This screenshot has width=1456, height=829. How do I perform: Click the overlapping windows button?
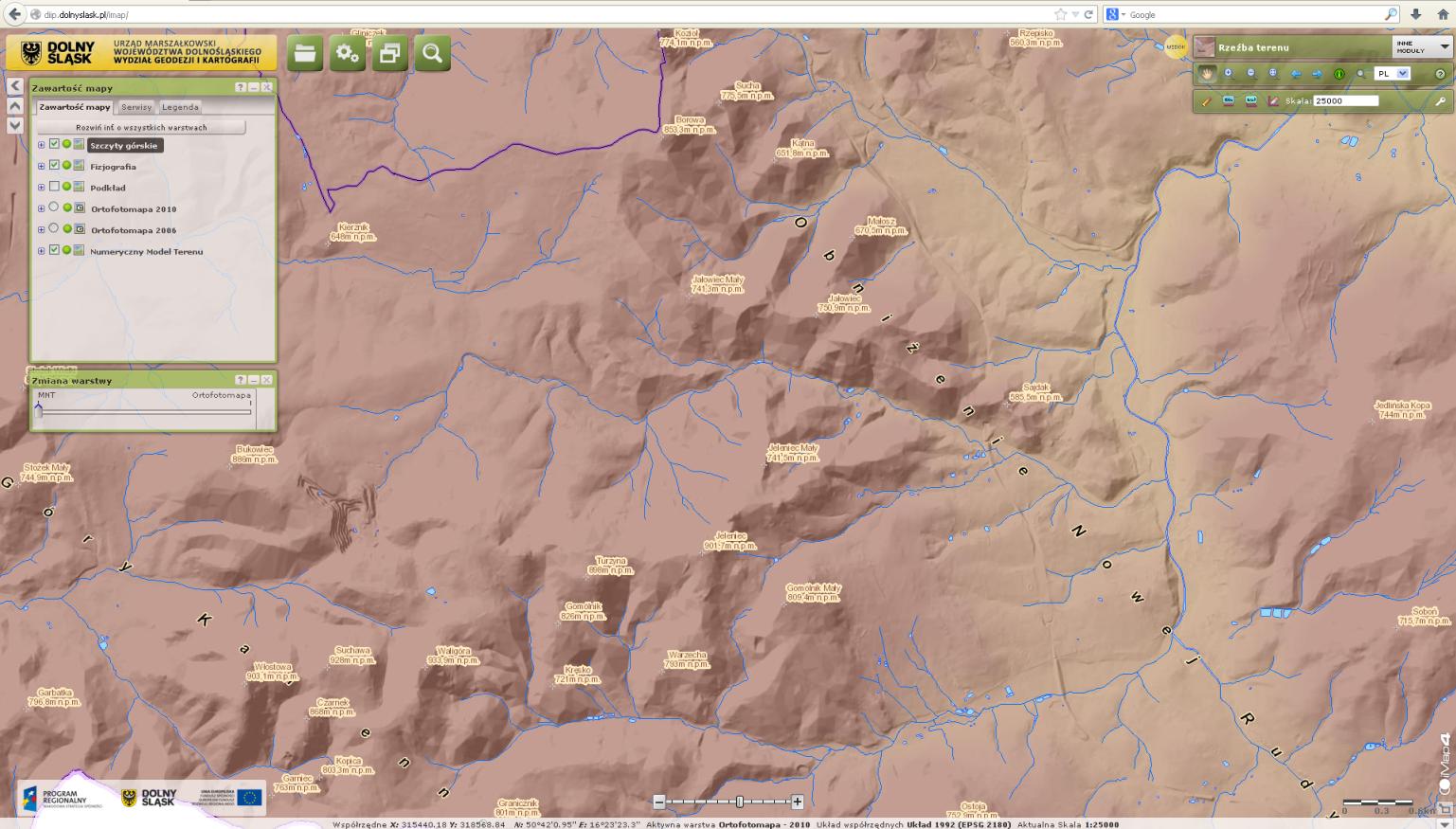click(x=390, y=54)
